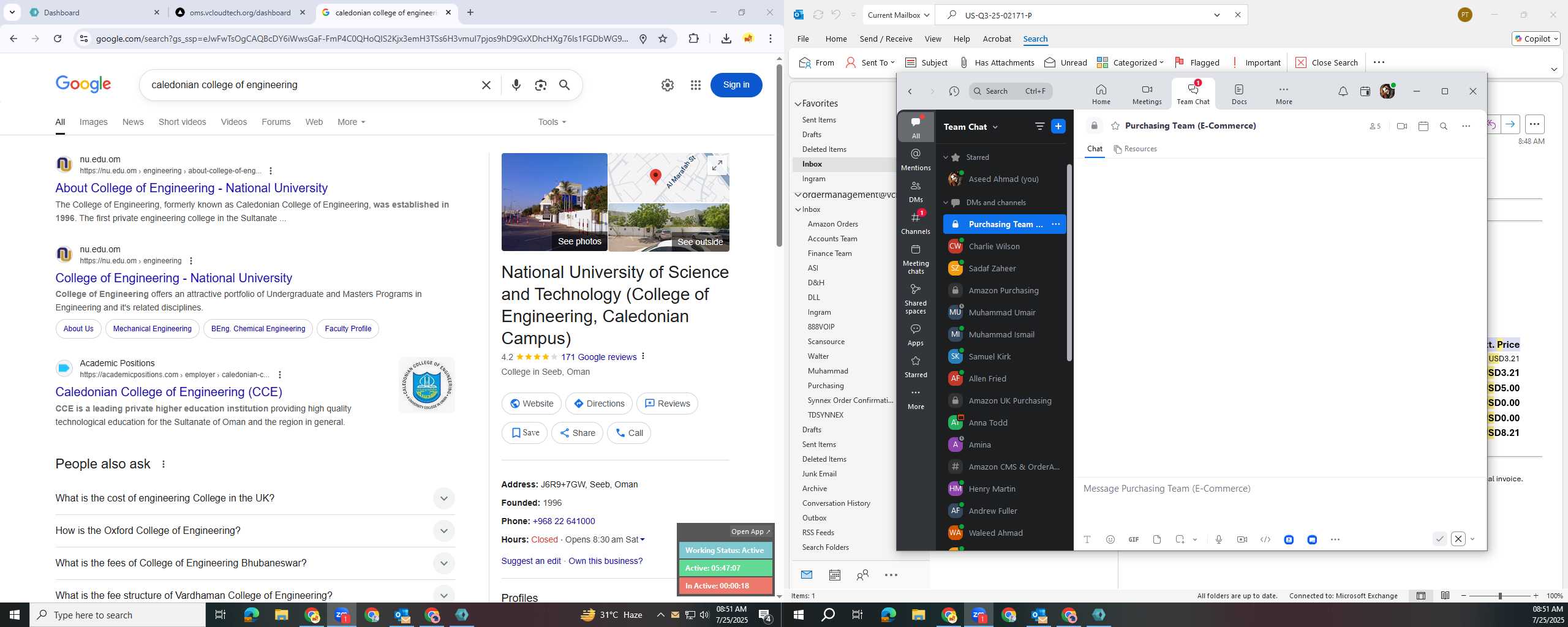This screenshot has height=627, width=1568.
Task: Expand Categorized dropdown in Outlook ribbon
Action: tap(1161, 62)
